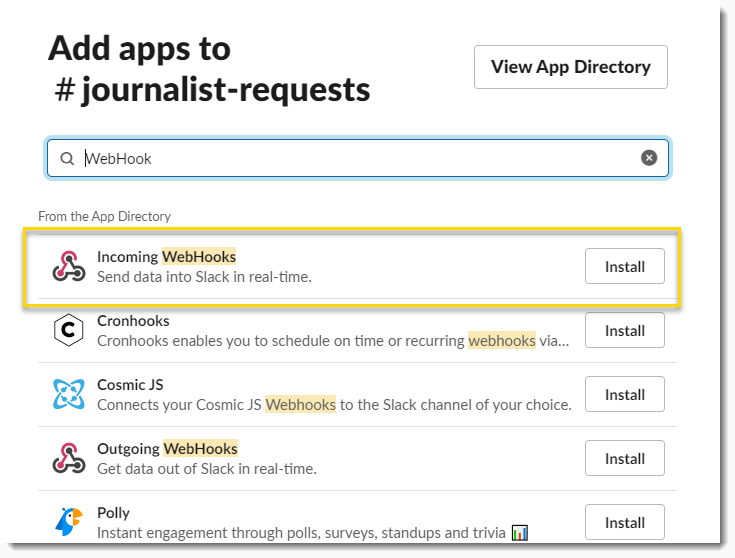Viewport: 735px width, 558px height.
Task: Install the Cronhooks app
Action: point(624,330)
